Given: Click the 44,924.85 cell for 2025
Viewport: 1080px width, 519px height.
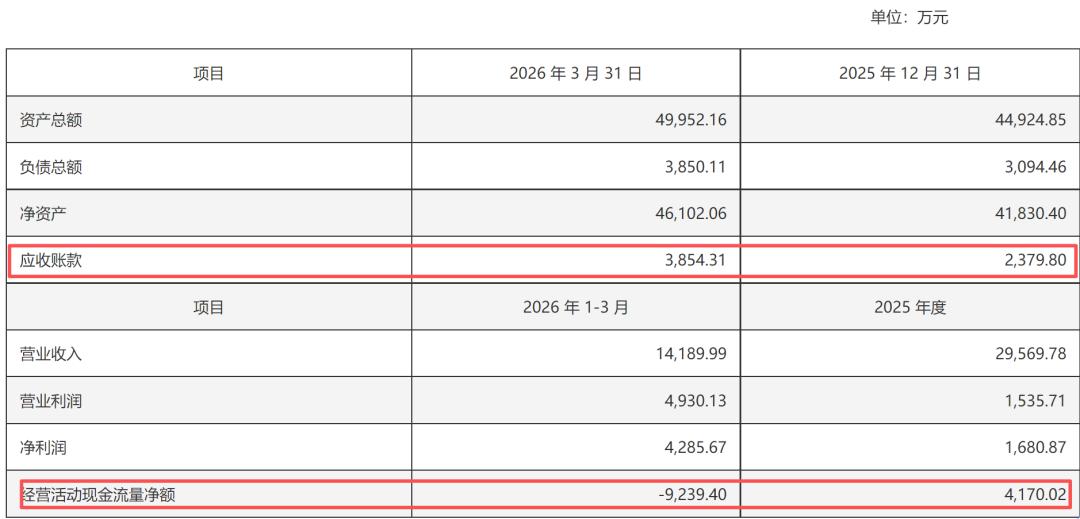Looking at the screenshot, I should 1027,120.
